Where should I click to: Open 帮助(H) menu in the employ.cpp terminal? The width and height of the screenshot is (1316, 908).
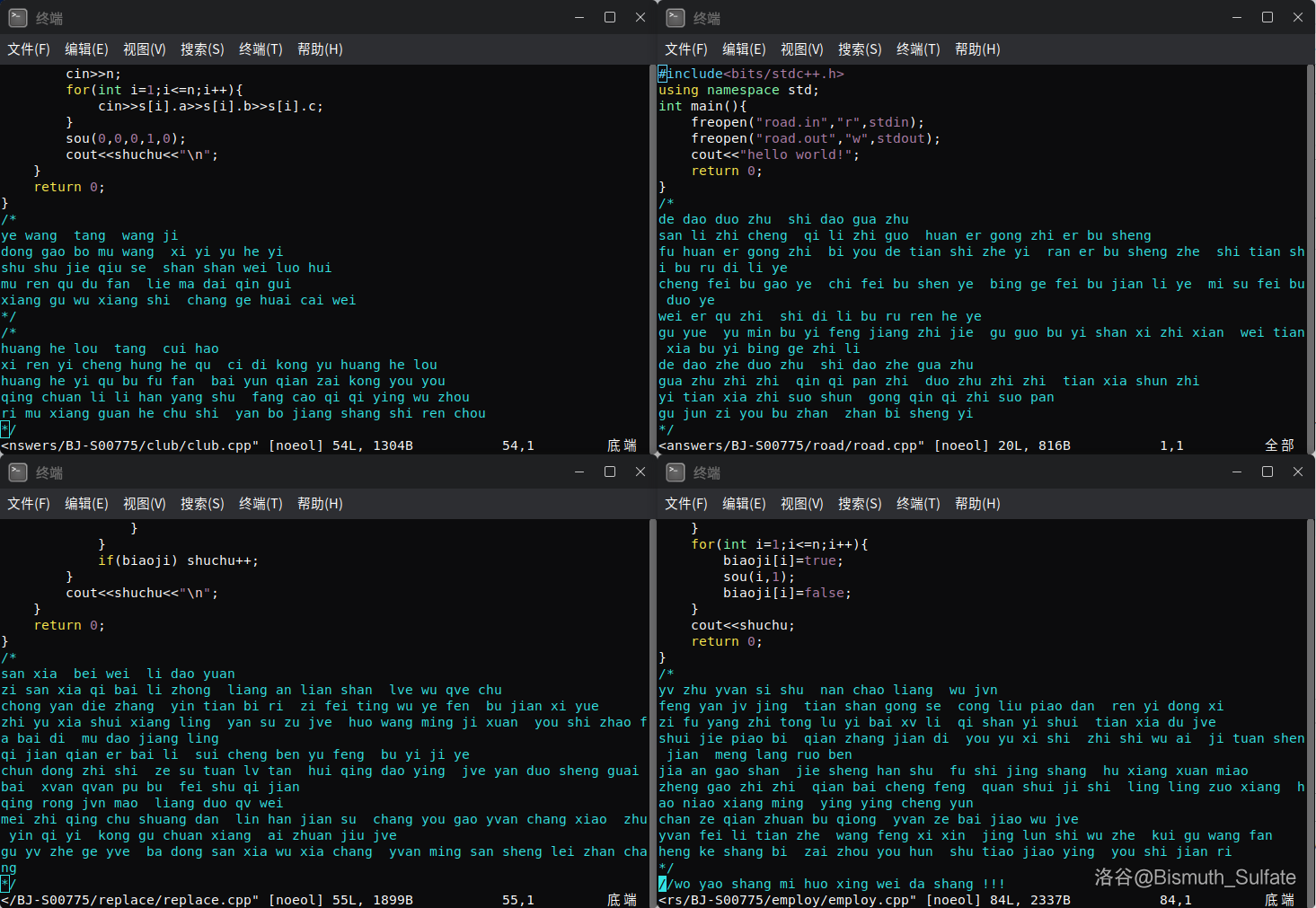pos(977,504)
